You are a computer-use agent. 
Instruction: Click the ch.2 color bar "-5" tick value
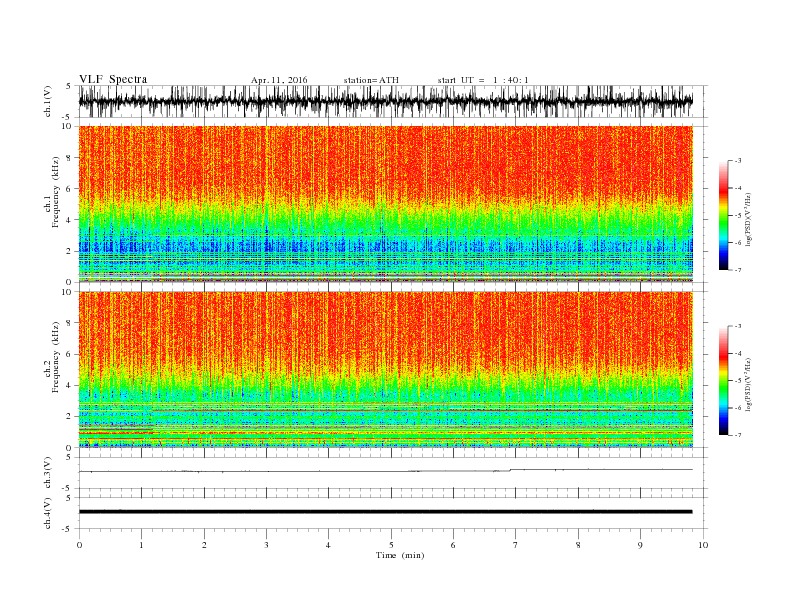[x=738, y=380]
